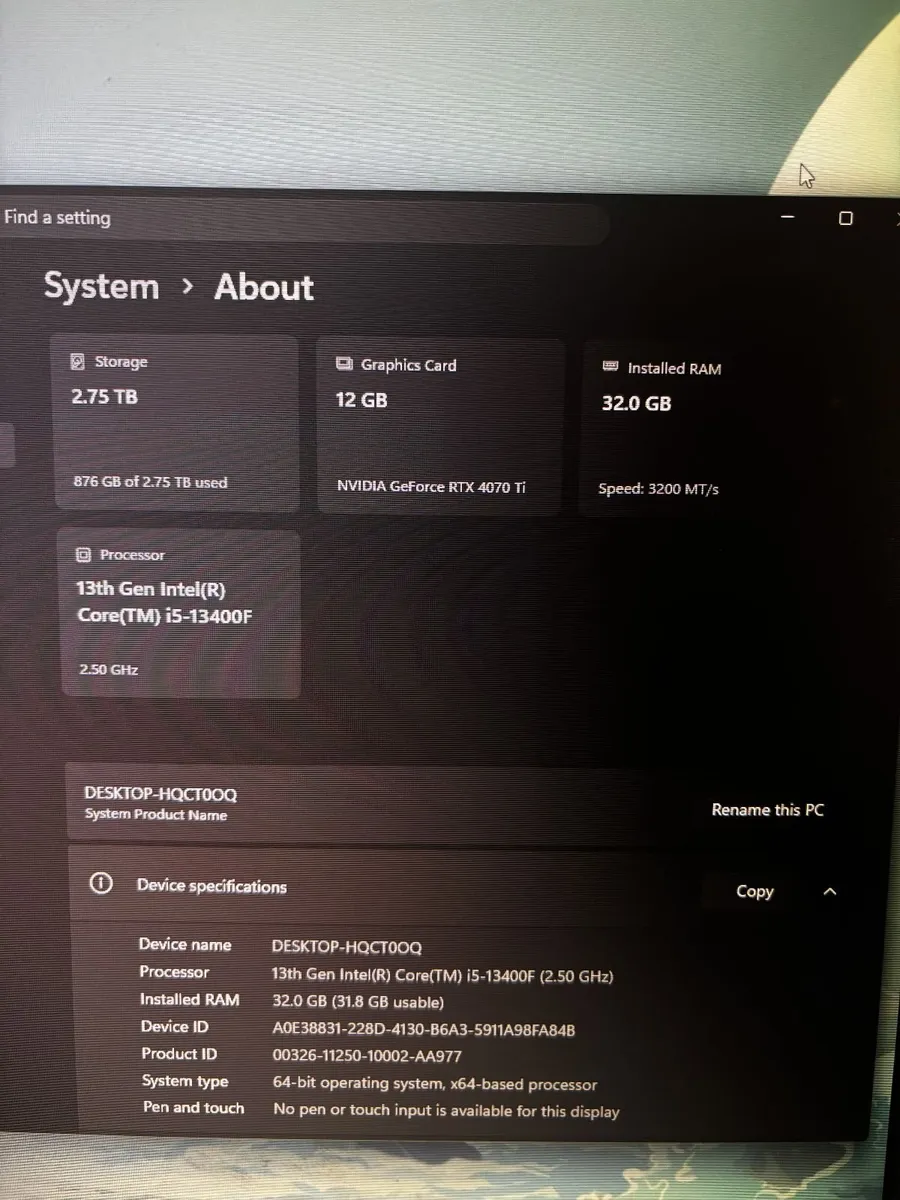Select 'Speed: 3200 MT/s' text
Image resolution: width=900 pixels, height=1200 pixels.
(x=658, y=489)
